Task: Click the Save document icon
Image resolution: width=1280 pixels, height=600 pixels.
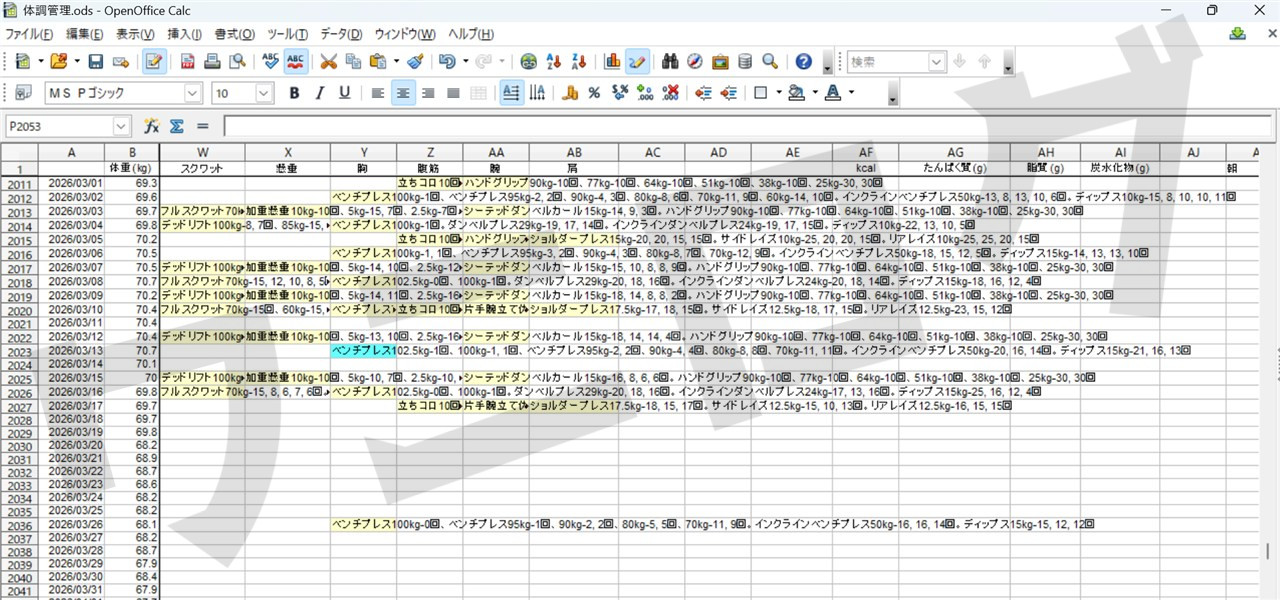Action: [96, 62]
